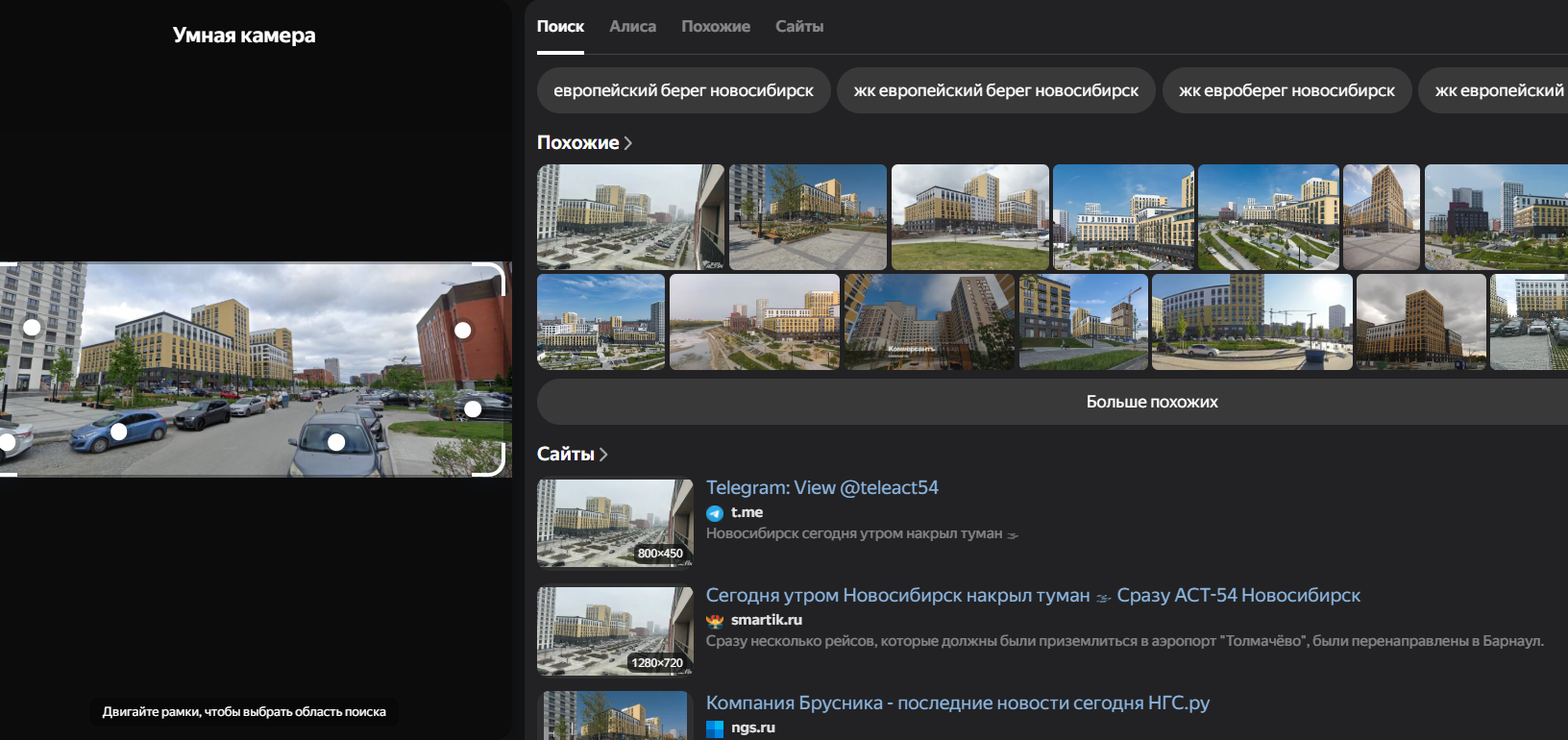Select object dot on the left gray high-rise
This screenshot has height=740, width=1568.
[32, 328]
